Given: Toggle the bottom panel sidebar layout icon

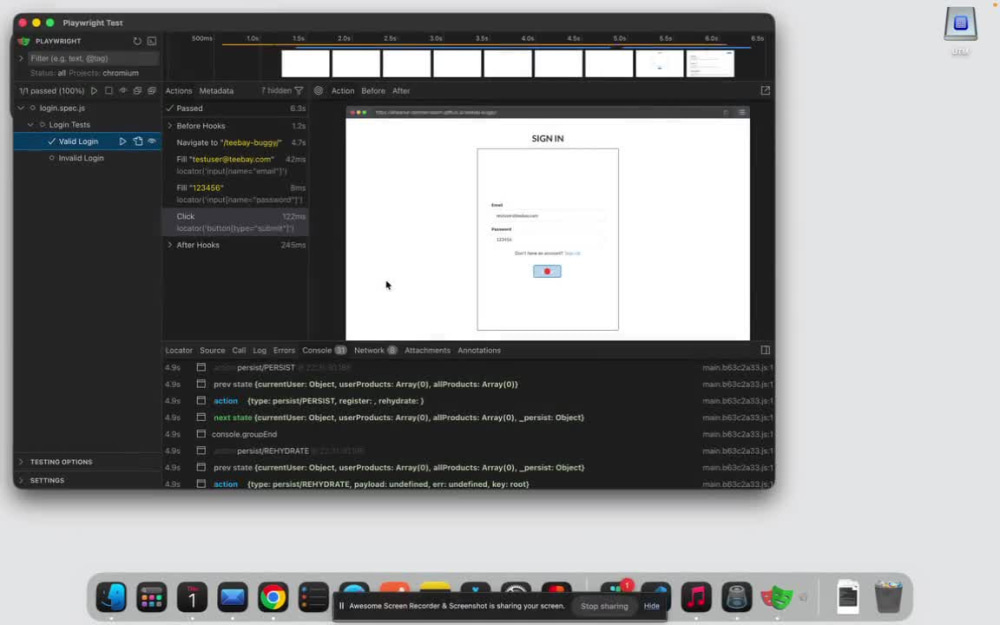Looking at the screenshot, I should 765,350.
